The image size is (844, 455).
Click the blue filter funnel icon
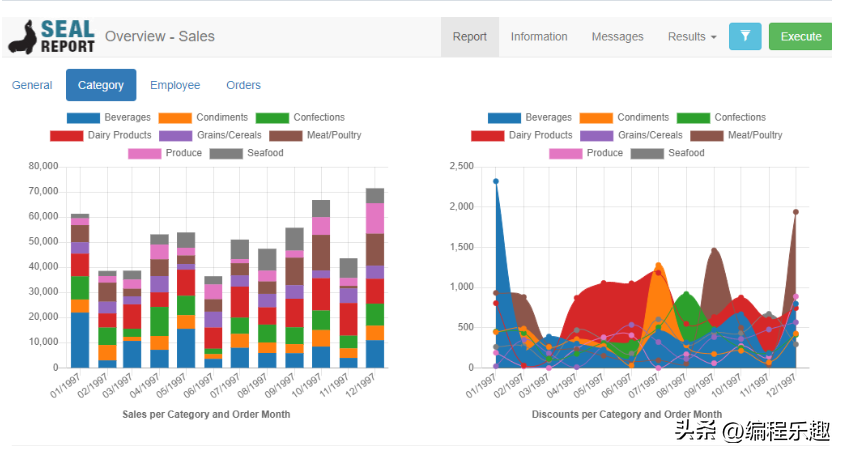pyautogui.click(x=745, y=36)
